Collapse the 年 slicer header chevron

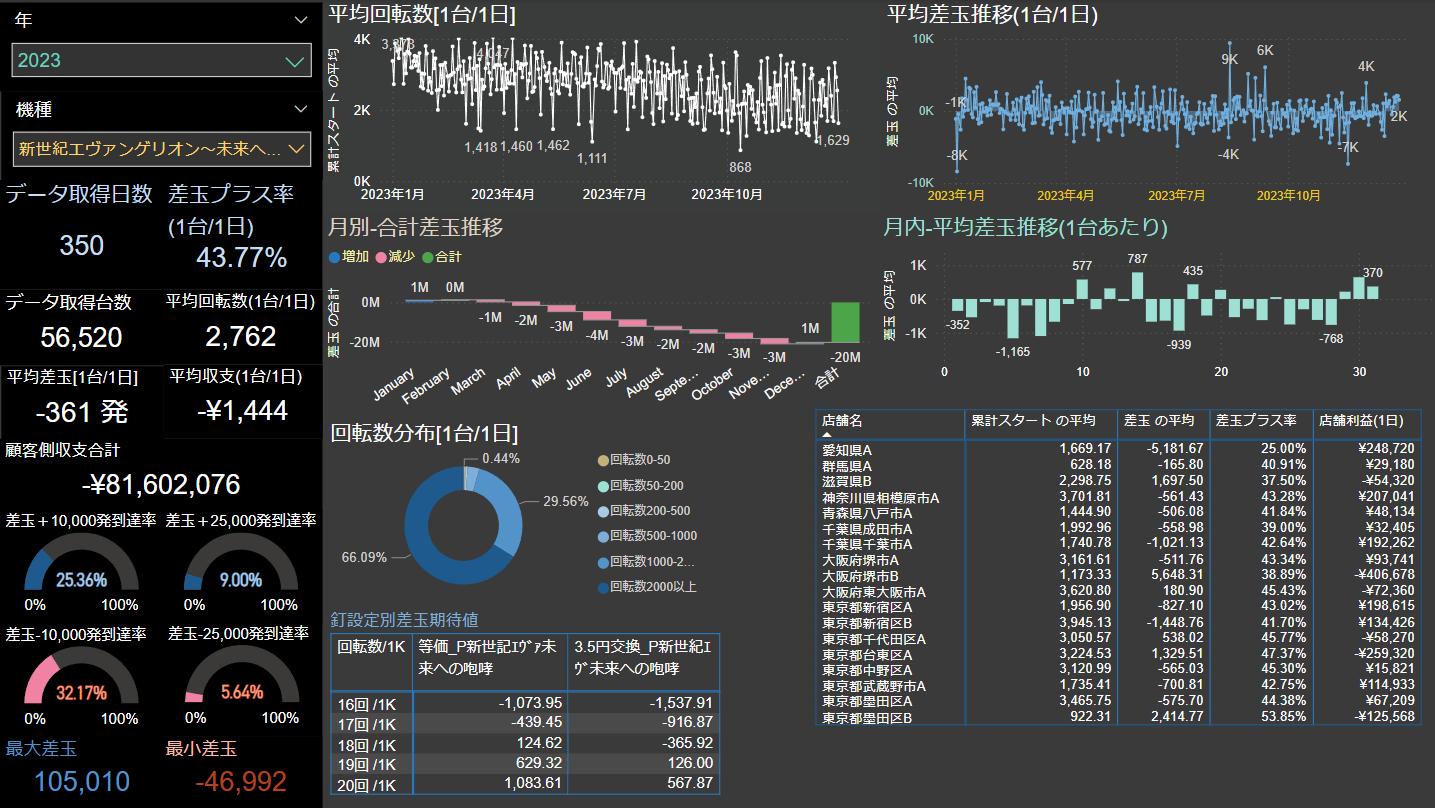point(301,19)
